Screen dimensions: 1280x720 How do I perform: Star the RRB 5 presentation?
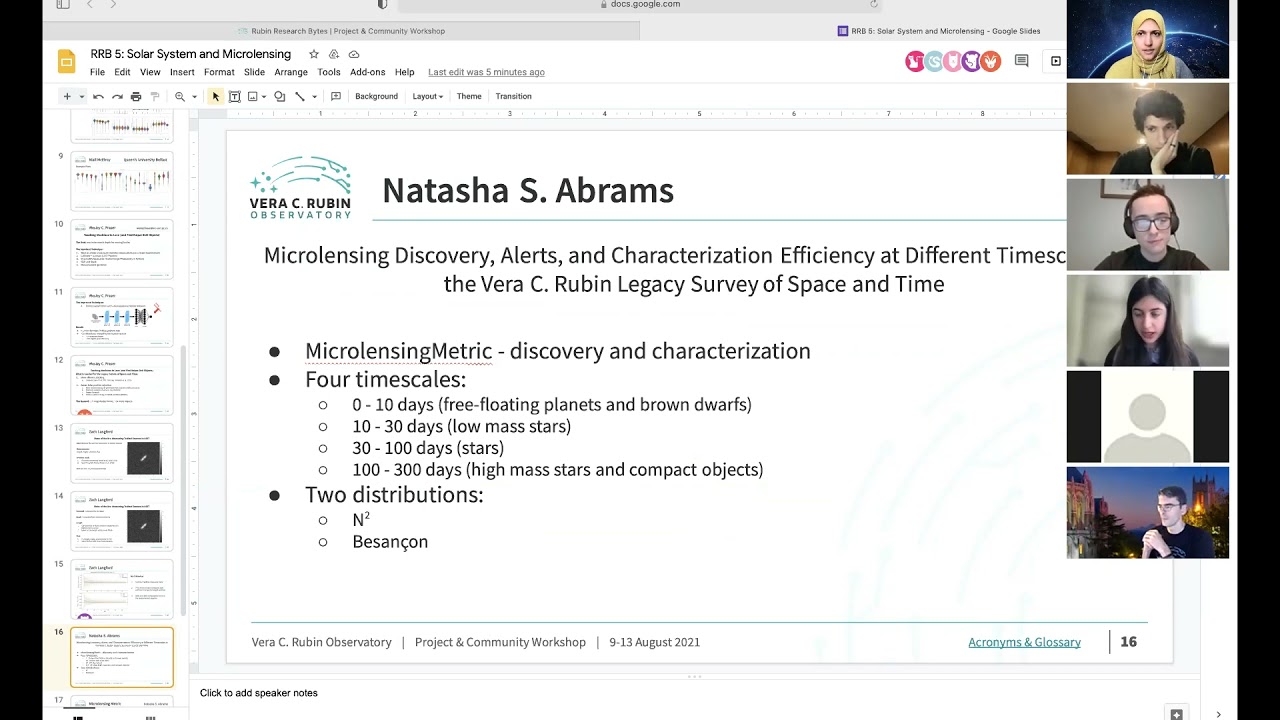click(x=314, y=54)
